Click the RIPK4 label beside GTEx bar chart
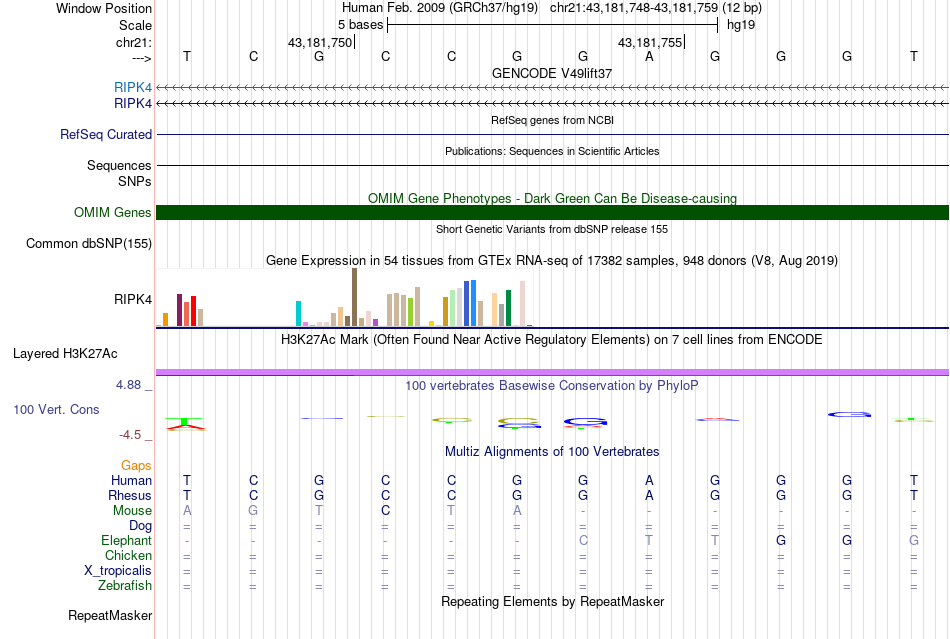Screen dimensions: 950x639 point(133,299)
